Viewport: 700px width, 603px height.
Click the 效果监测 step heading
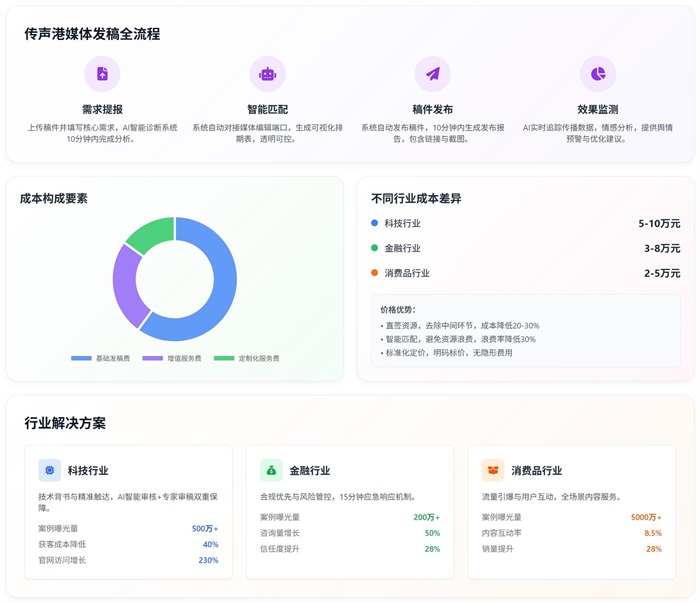[x=598, y=109]
